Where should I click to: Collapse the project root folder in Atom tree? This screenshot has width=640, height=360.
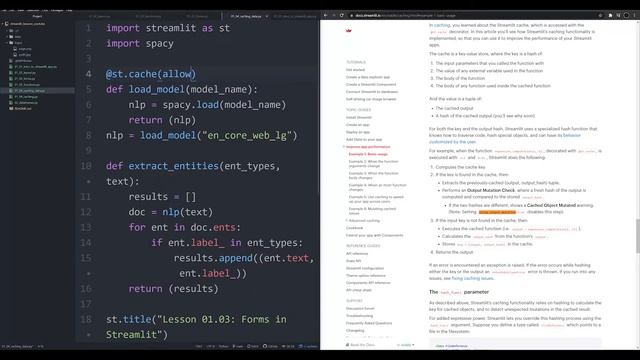coord(2,24)
